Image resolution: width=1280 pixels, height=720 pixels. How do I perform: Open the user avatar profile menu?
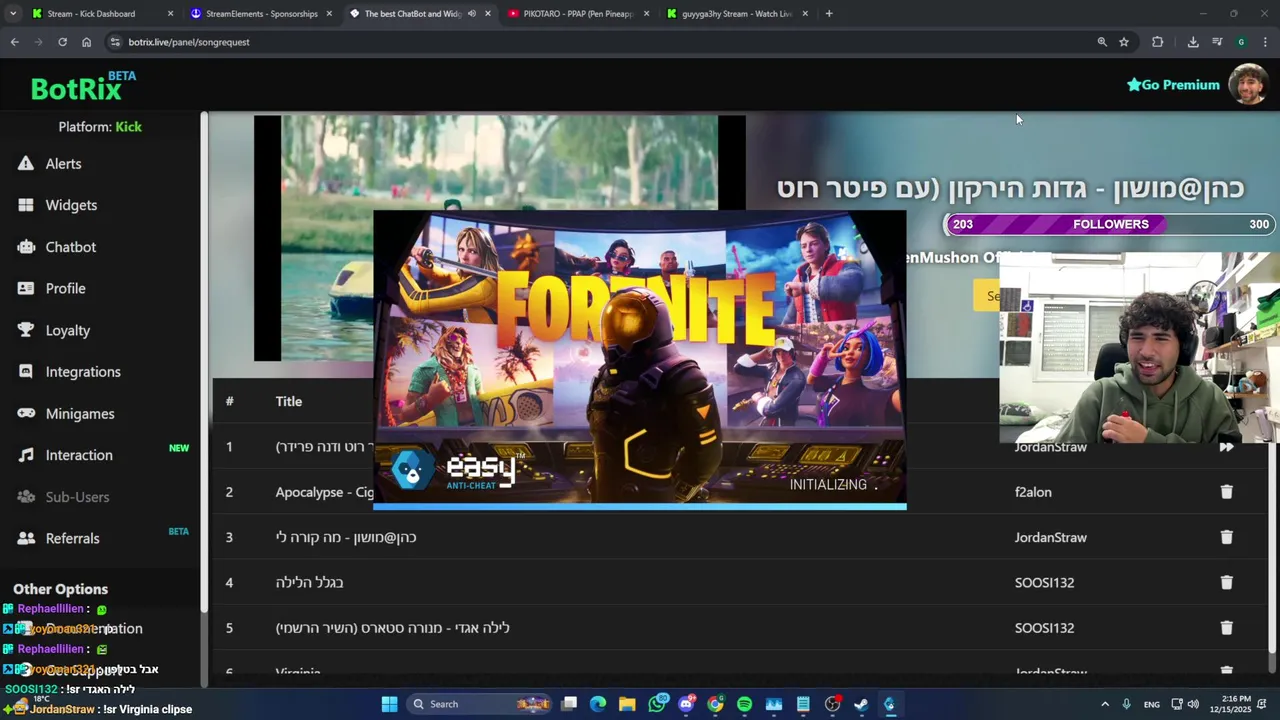(1248, 85)
